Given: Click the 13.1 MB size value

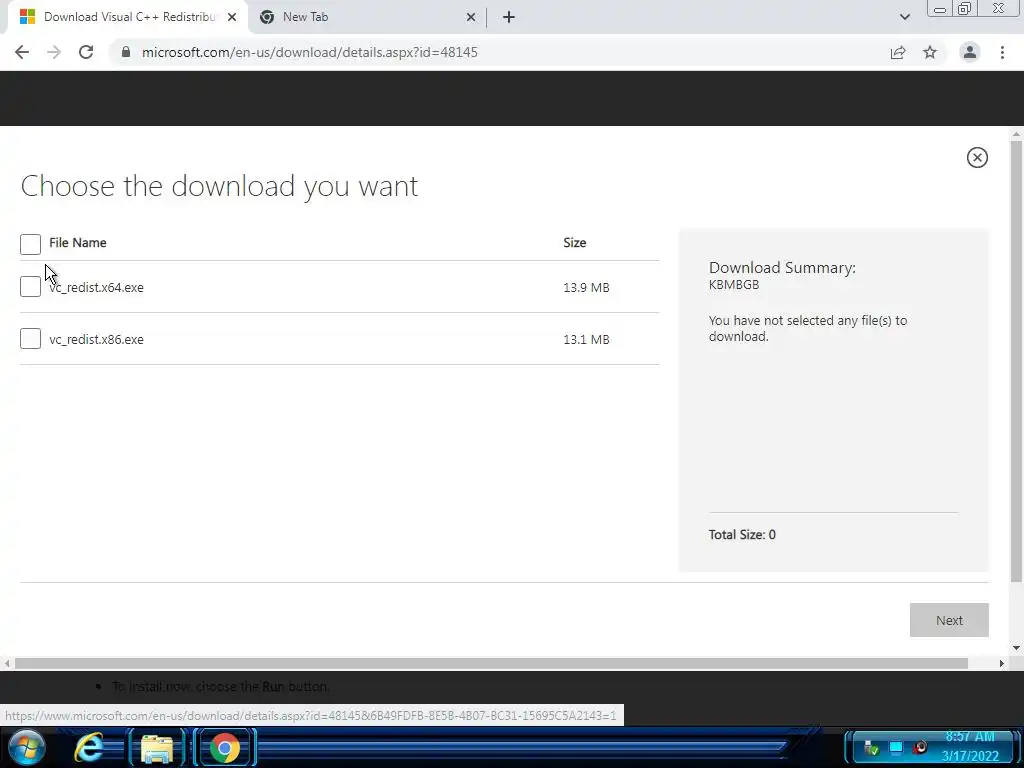Looking at the screenshot, I should (x=586, y=340).
